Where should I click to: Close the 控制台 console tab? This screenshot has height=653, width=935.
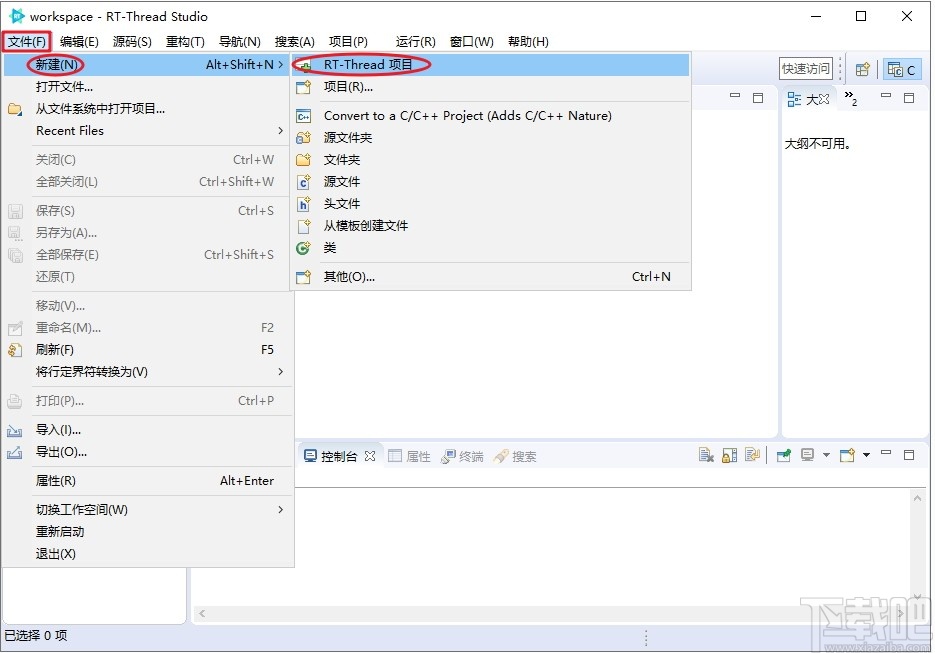click(370, 456)
